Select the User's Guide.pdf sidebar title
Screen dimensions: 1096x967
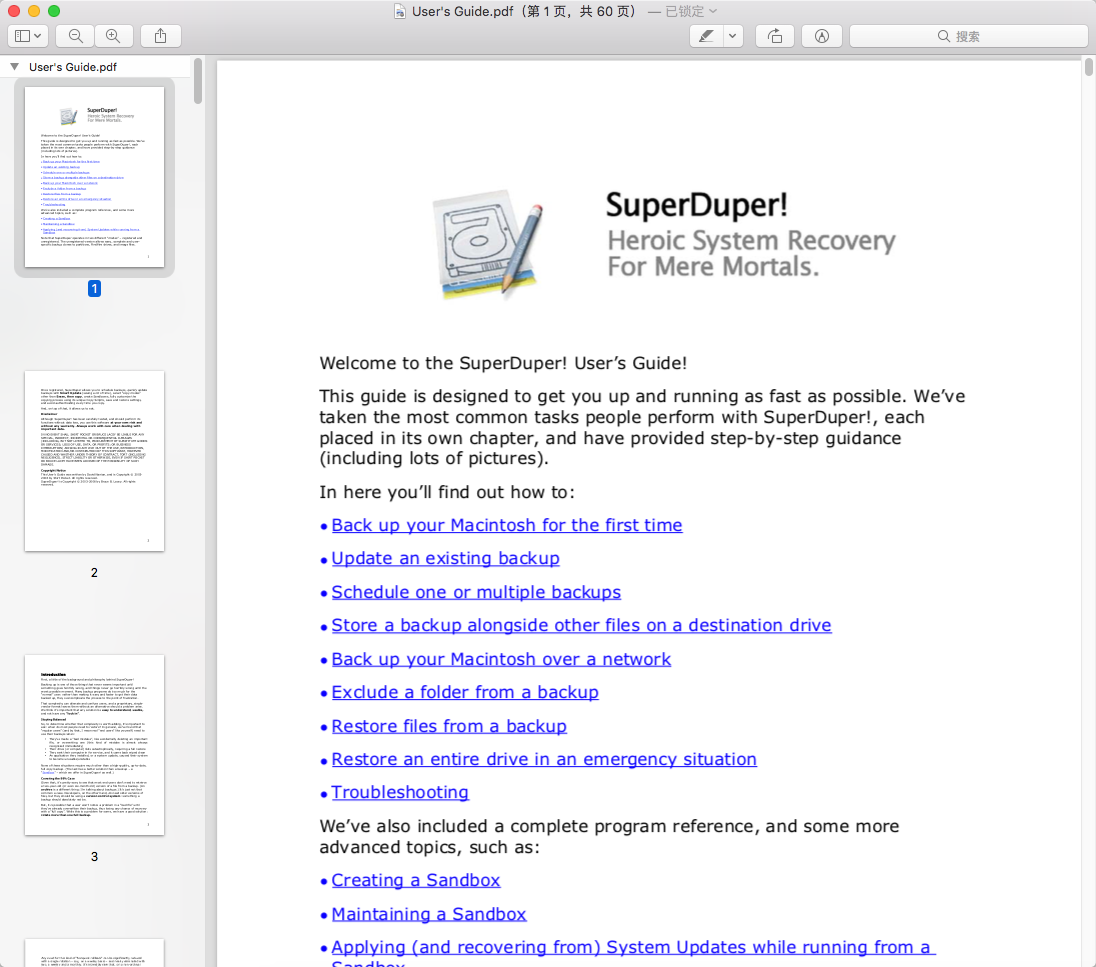point(73,67)
